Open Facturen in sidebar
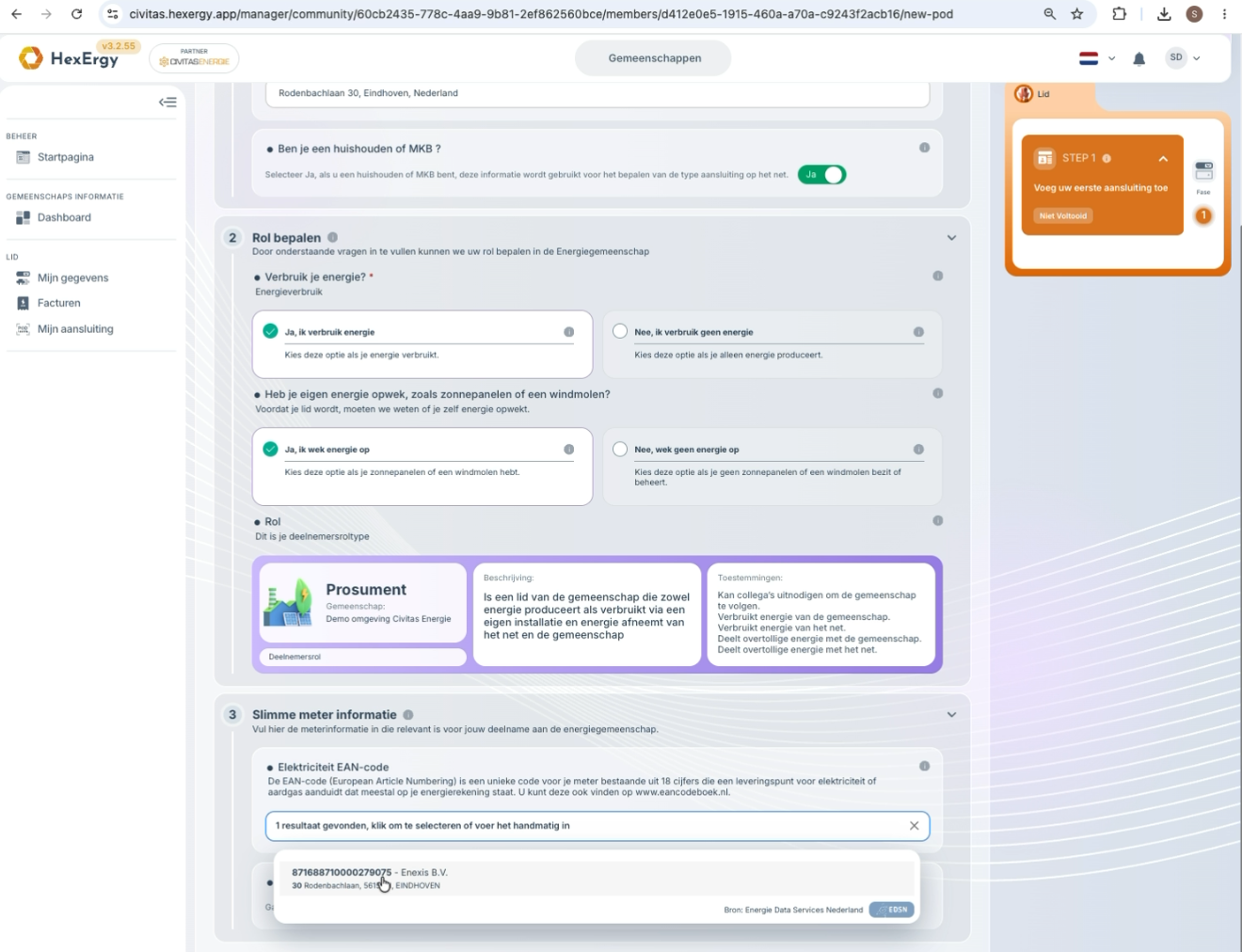1242x952 pixels. (x=58, y=303)
